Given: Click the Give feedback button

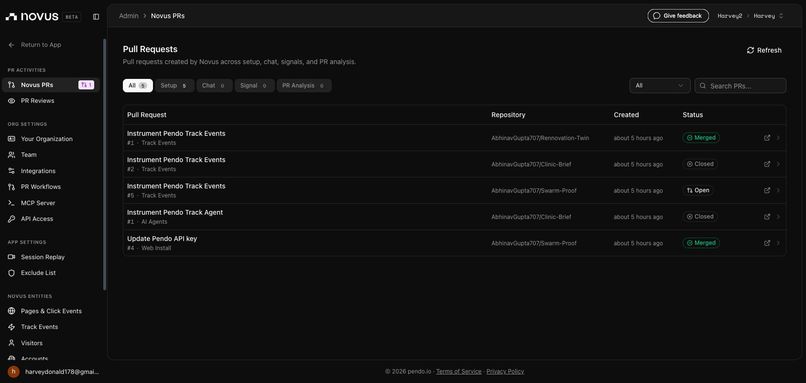Looking at the screenshot, I should 678,16.
